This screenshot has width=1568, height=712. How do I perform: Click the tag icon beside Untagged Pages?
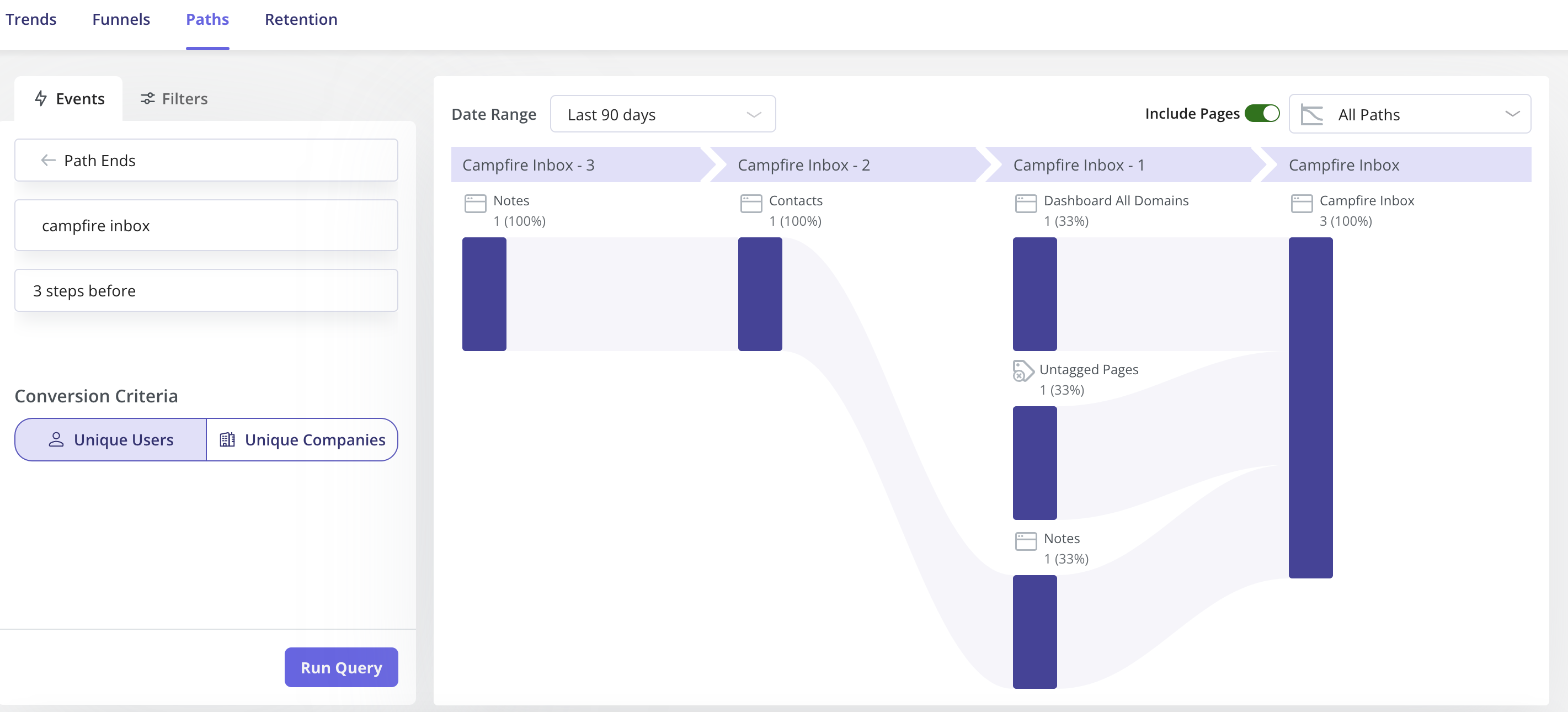pyautogui.click(x=1023, y=371)
